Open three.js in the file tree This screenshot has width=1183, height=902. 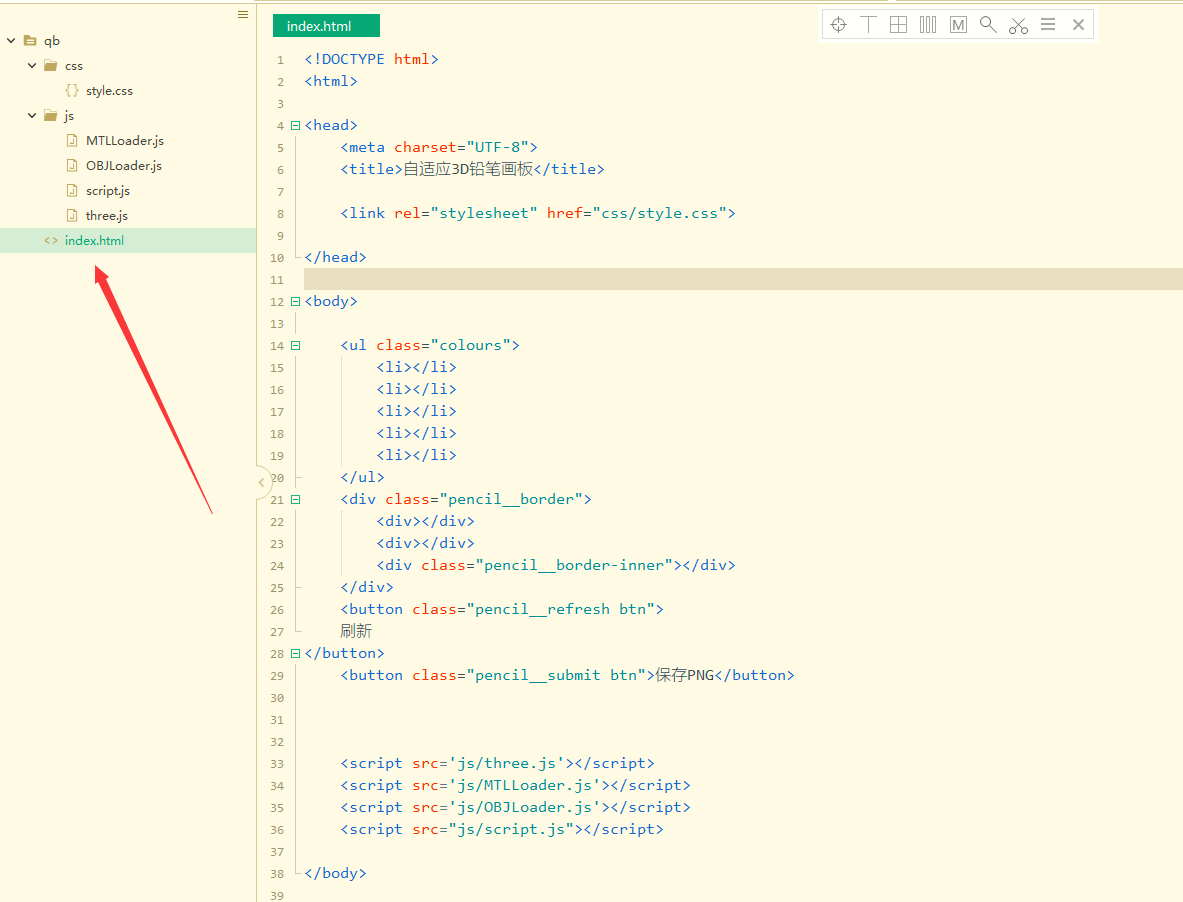click(x=106, y=216)
